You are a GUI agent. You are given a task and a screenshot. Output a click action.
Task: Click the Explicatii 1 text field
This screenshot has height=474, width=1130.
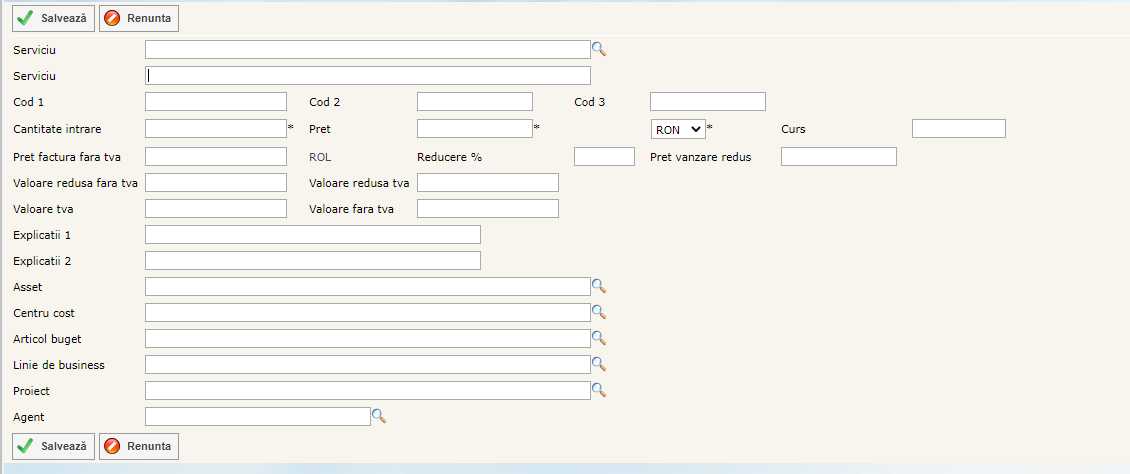tap(312, 234)
